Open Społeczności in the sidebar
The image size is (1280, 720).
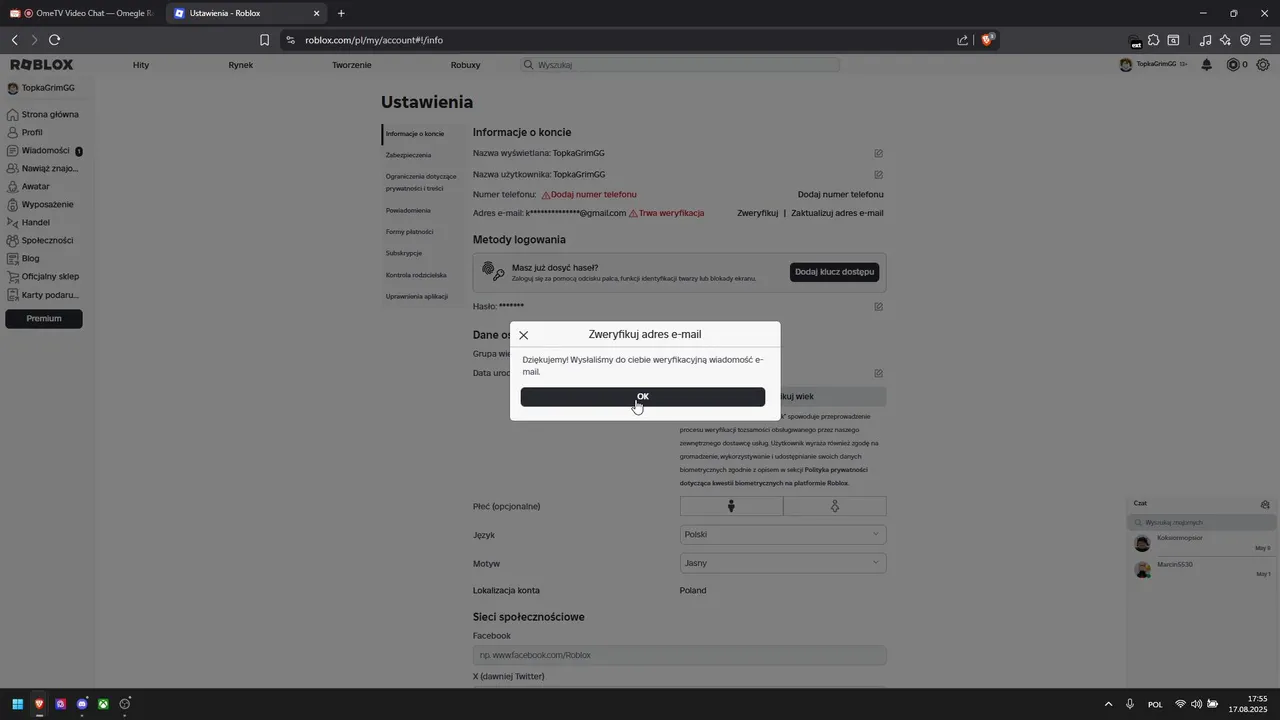click(x=42, y=240)
